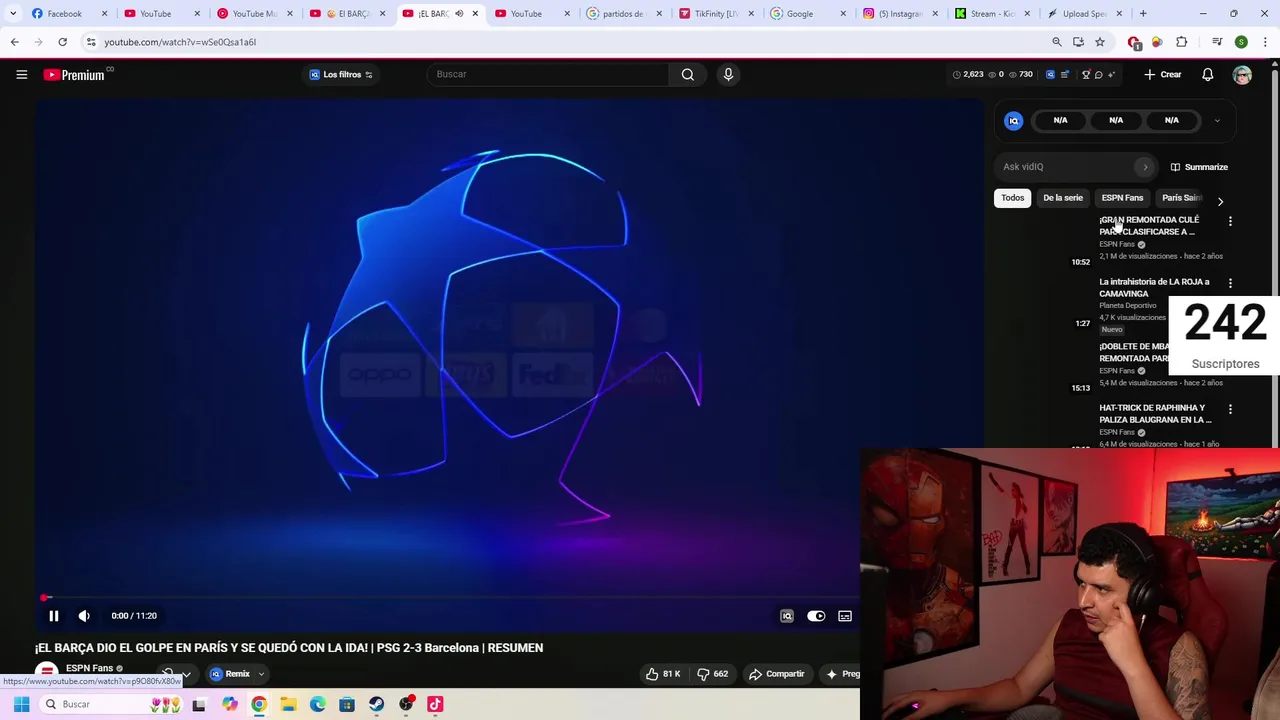Select the ESPN Fans chip
The width and height of the screenshot is (1280, 720).
[x=1122, y=198]
